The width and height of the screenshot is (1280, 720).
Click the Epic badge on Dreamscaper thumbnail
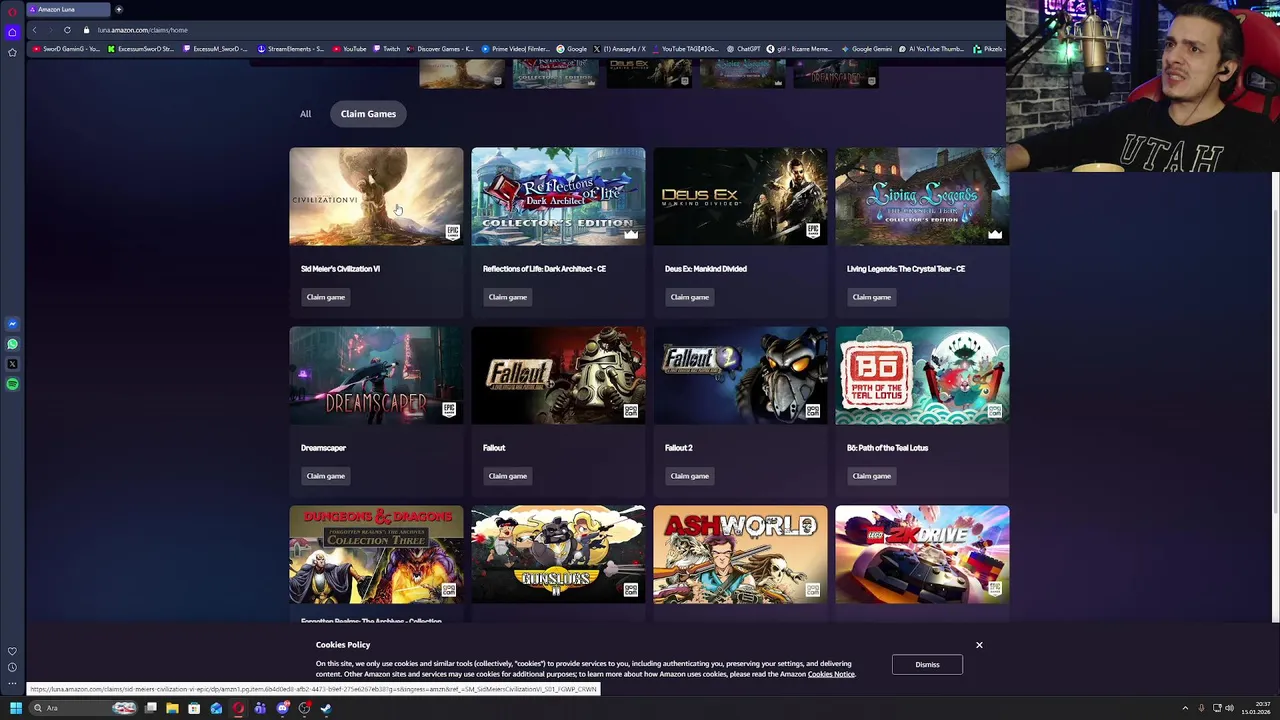(449, 410)
